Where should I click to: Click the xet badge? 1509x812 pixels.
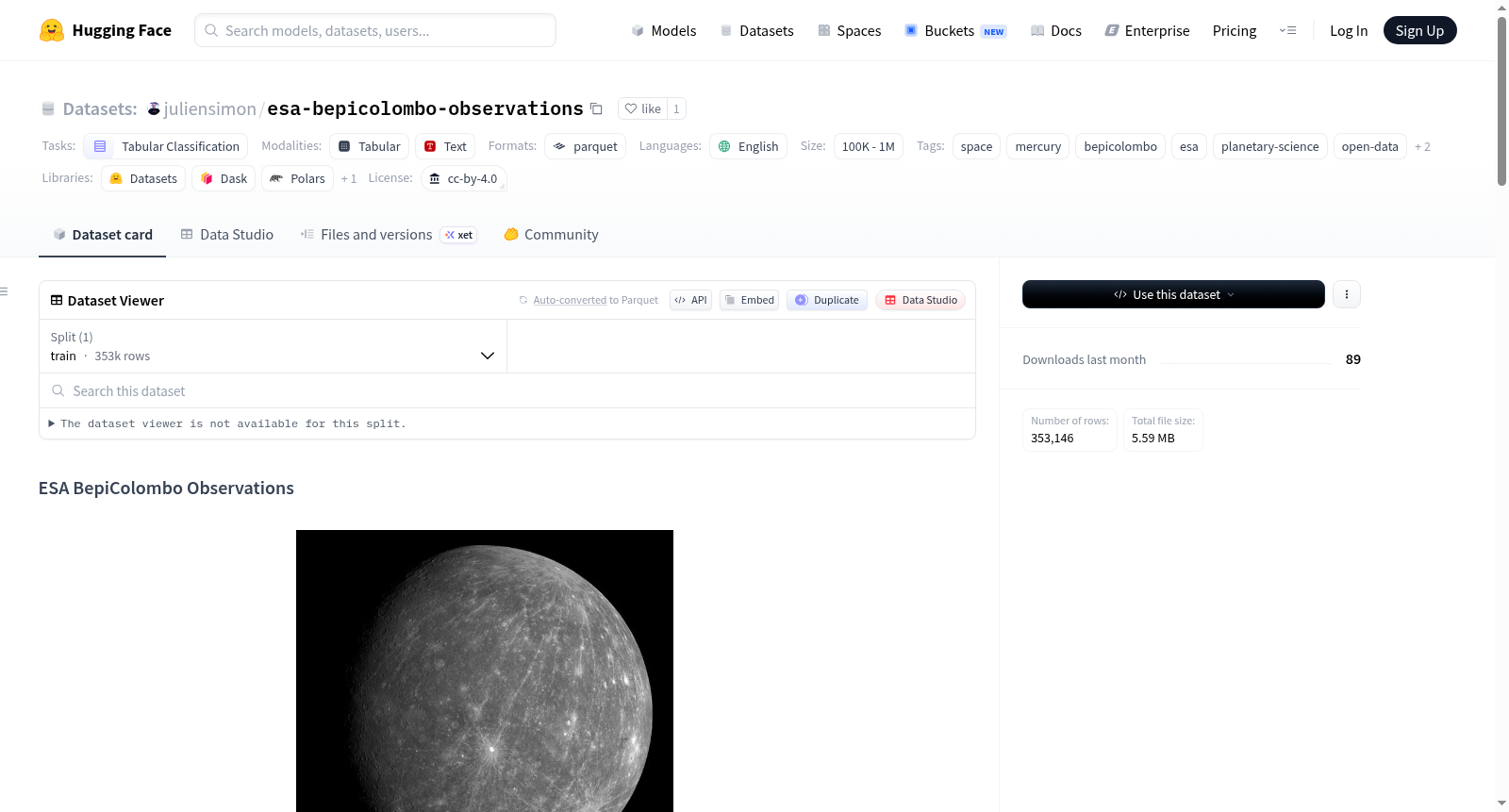click(459, 235)
